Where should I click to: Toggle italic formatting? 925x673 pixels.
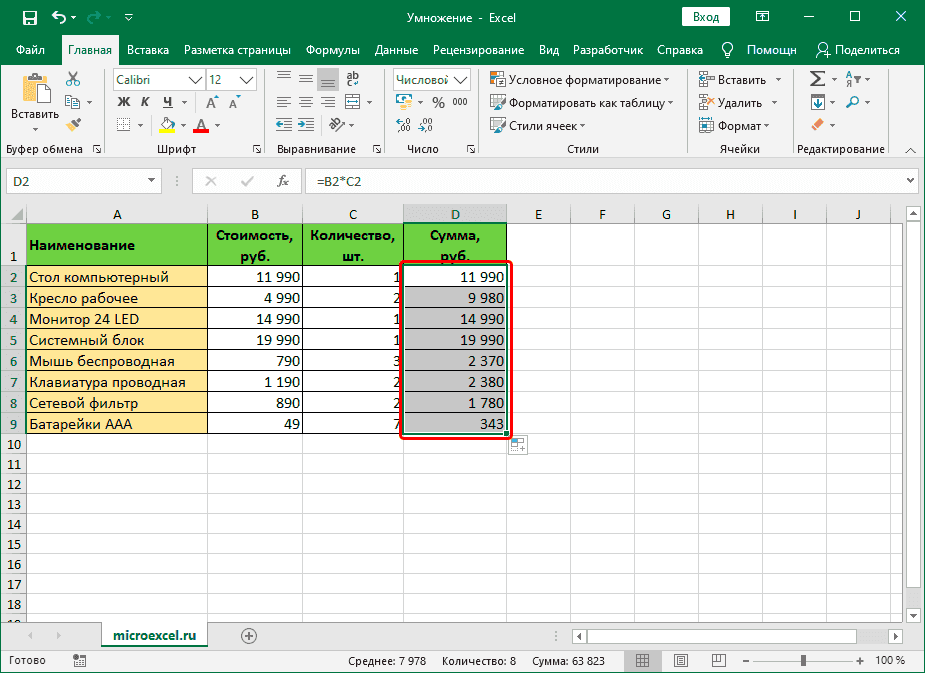[x=146, y=102]
